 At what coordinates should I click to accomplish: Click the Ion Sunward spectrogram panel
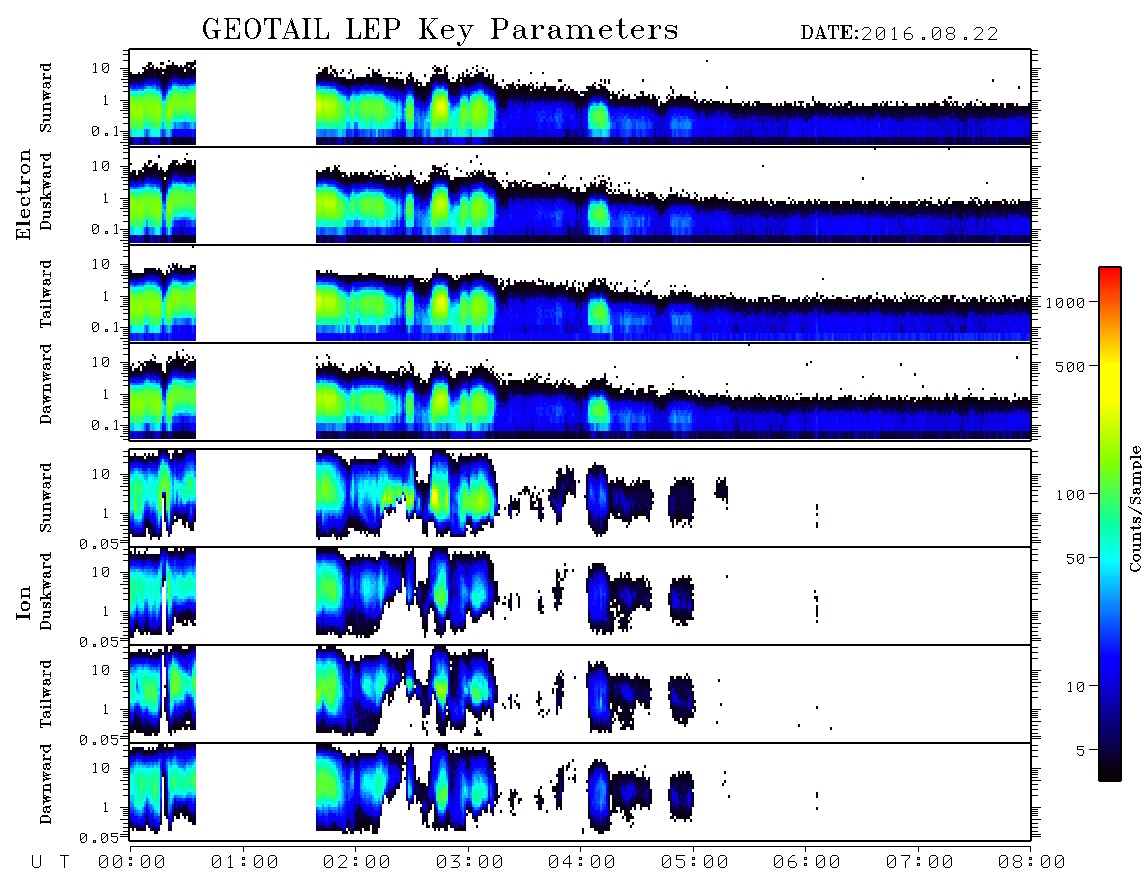tap(580, 498)
